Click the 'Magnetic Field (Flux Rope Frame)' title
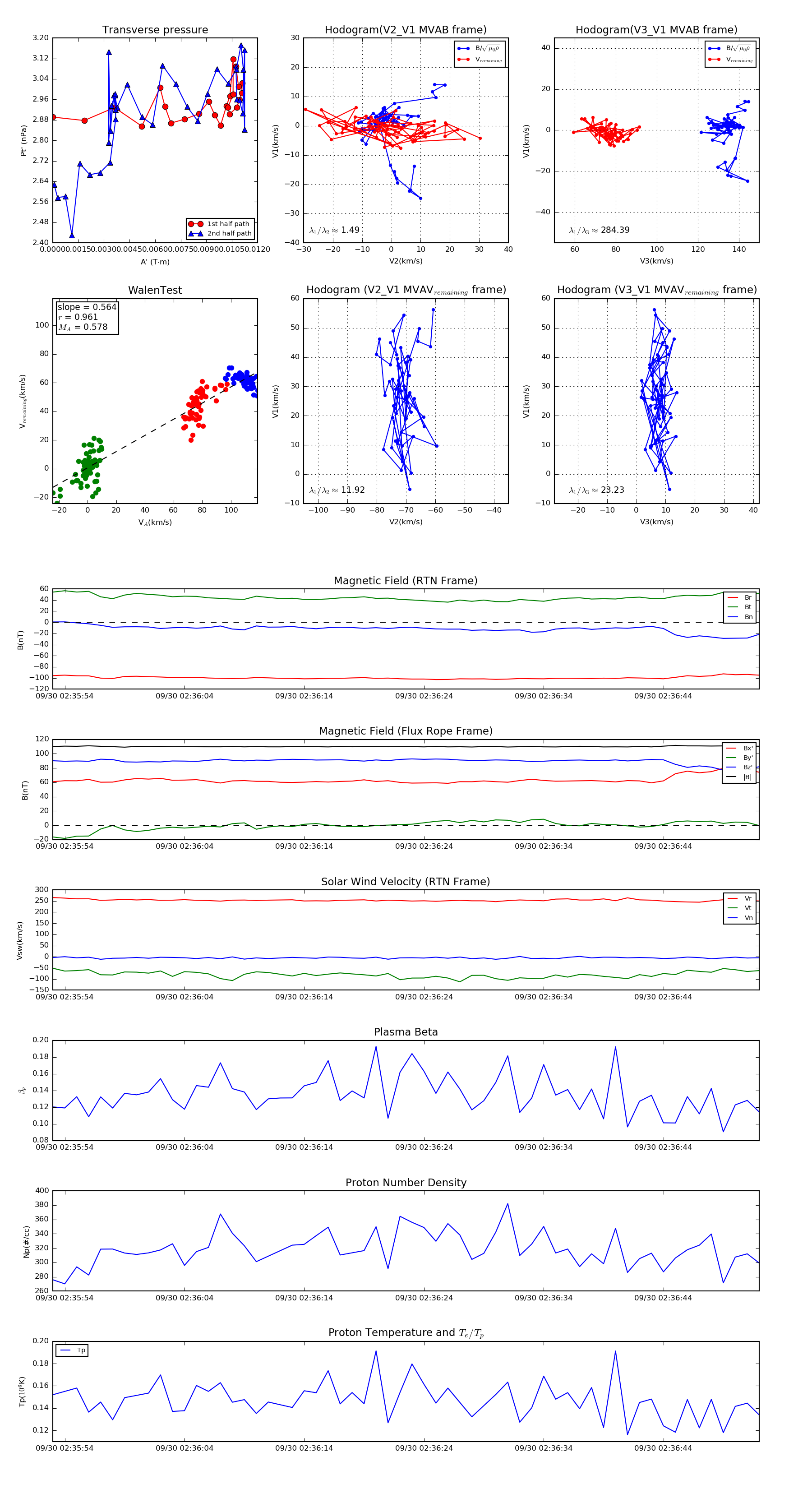 point(406,731)
